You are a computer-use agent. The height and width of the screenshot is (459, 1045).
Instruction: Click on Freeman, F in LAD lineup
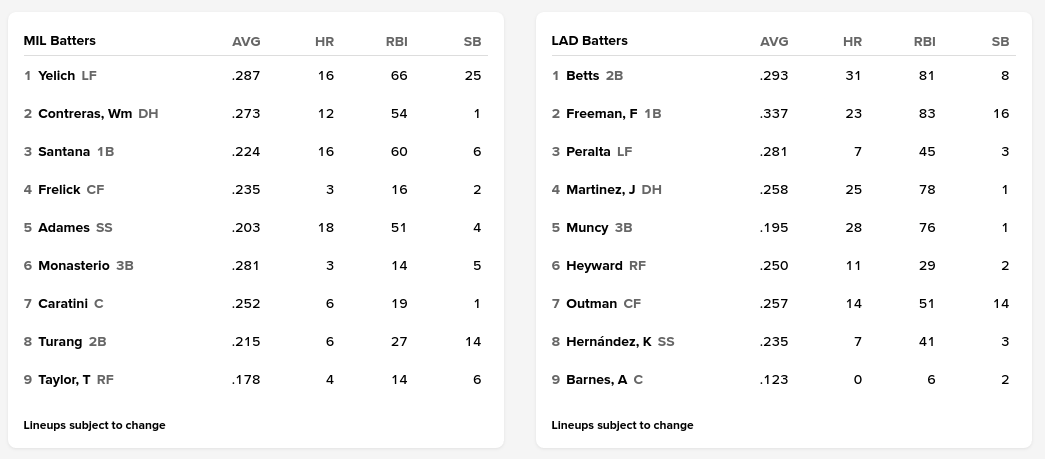[x=602, y=113]
